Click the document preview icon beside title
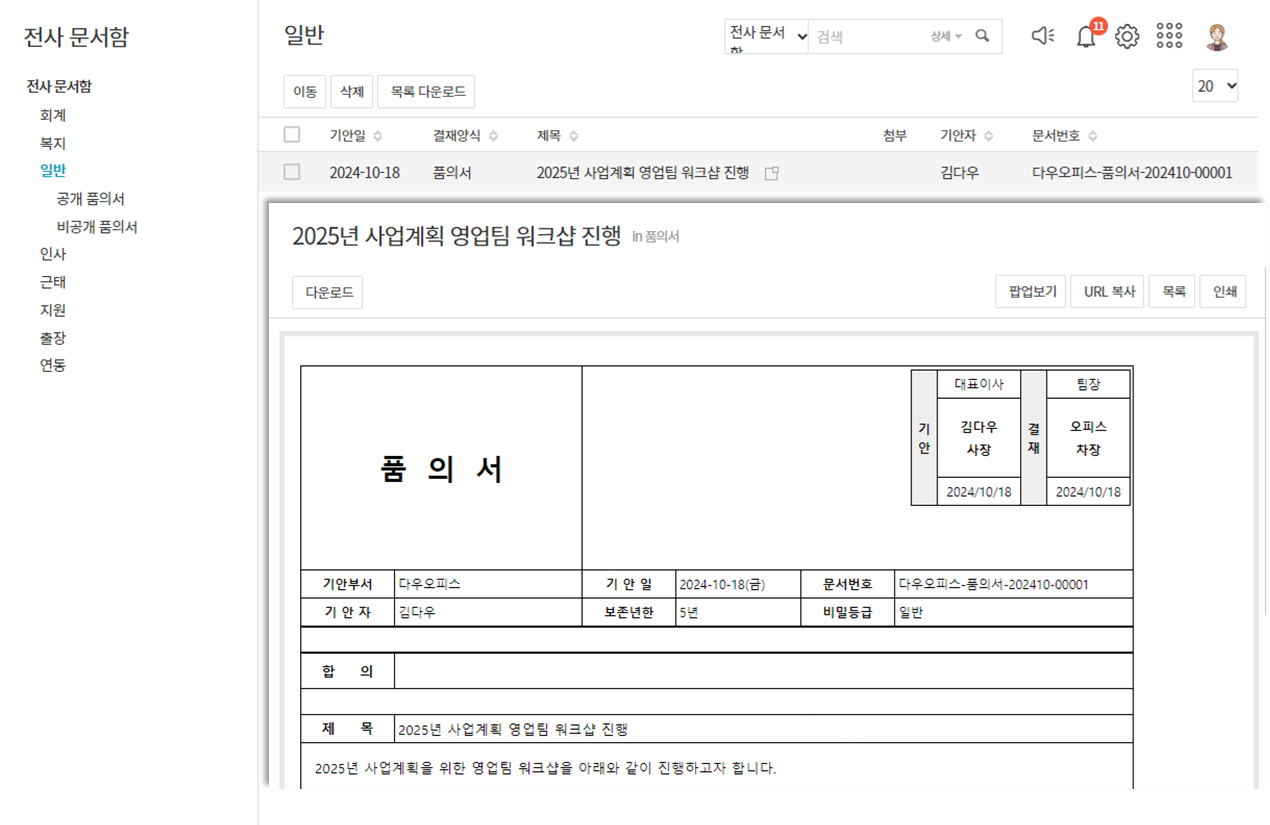1270x825 pixels. [771, 173]
